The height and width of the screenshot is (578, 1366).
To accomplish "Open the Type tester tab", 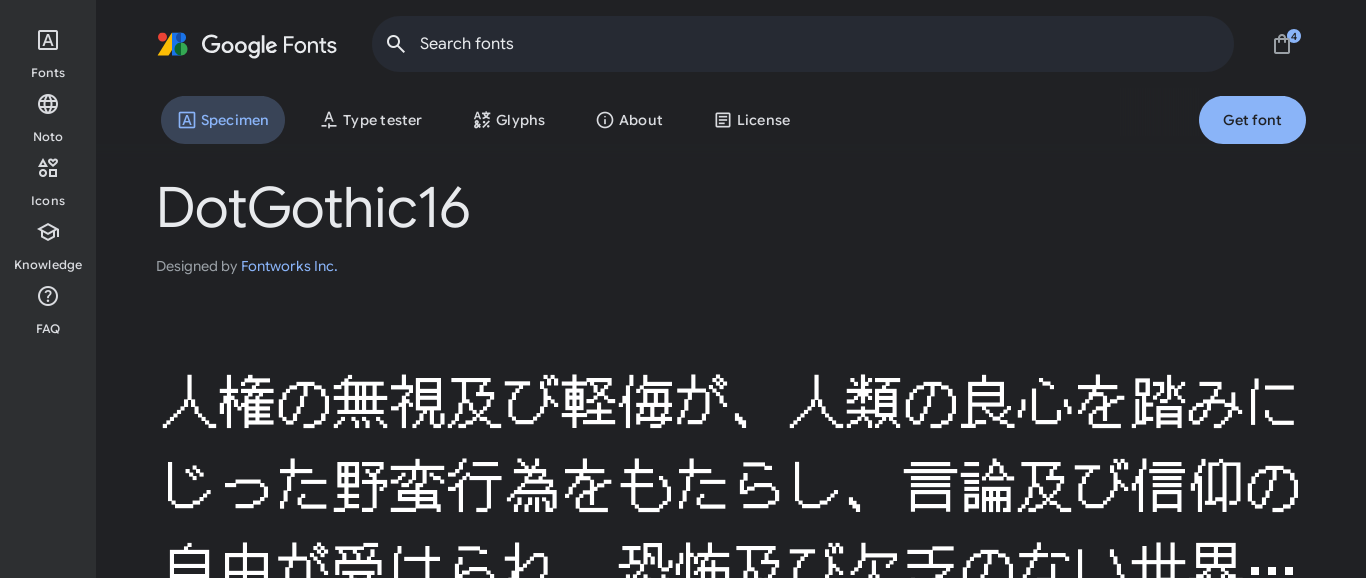I will [x=371, y=120].
